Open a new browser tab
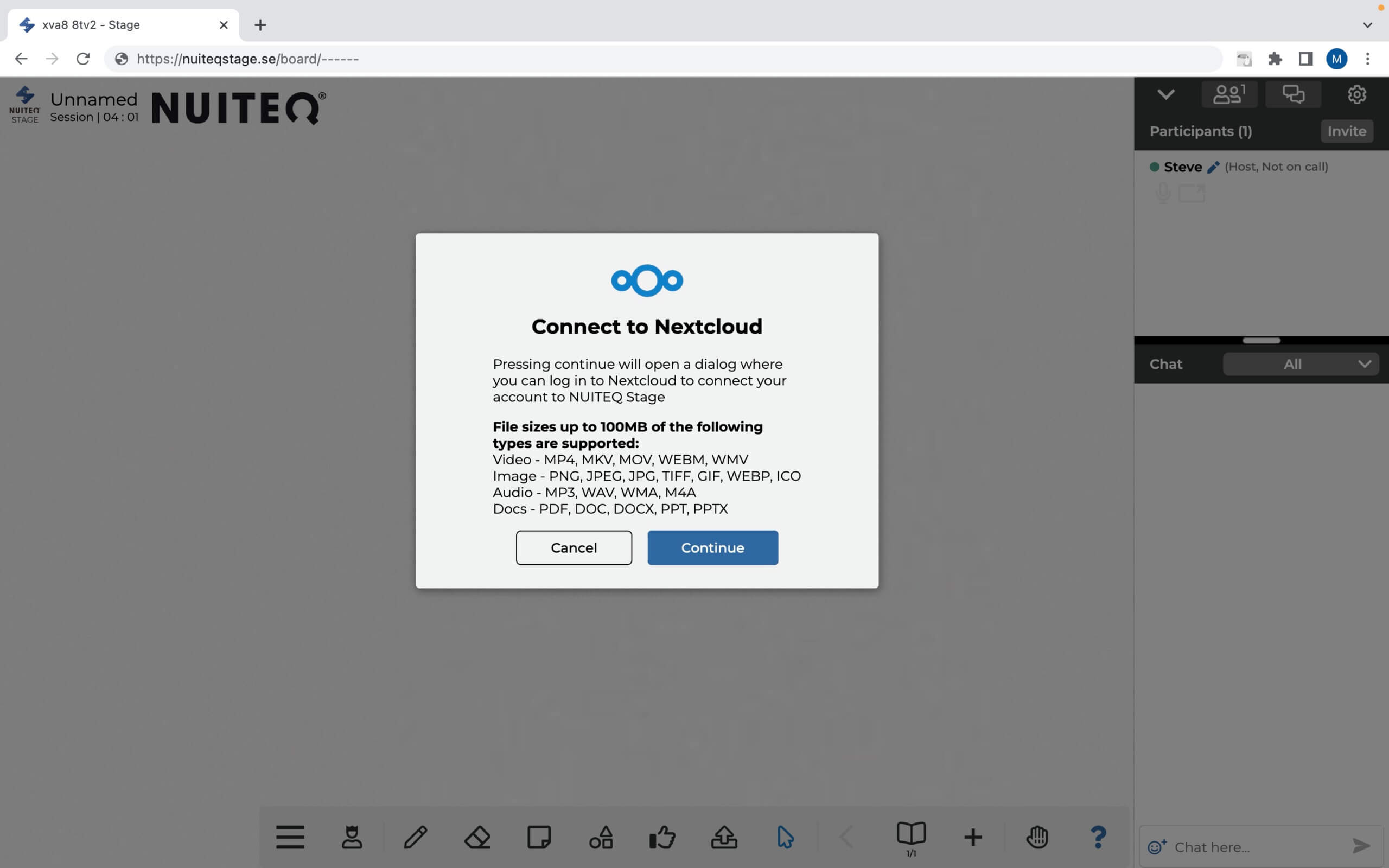Viewport: 1389px width, 868px height. [x=260, y=25]
